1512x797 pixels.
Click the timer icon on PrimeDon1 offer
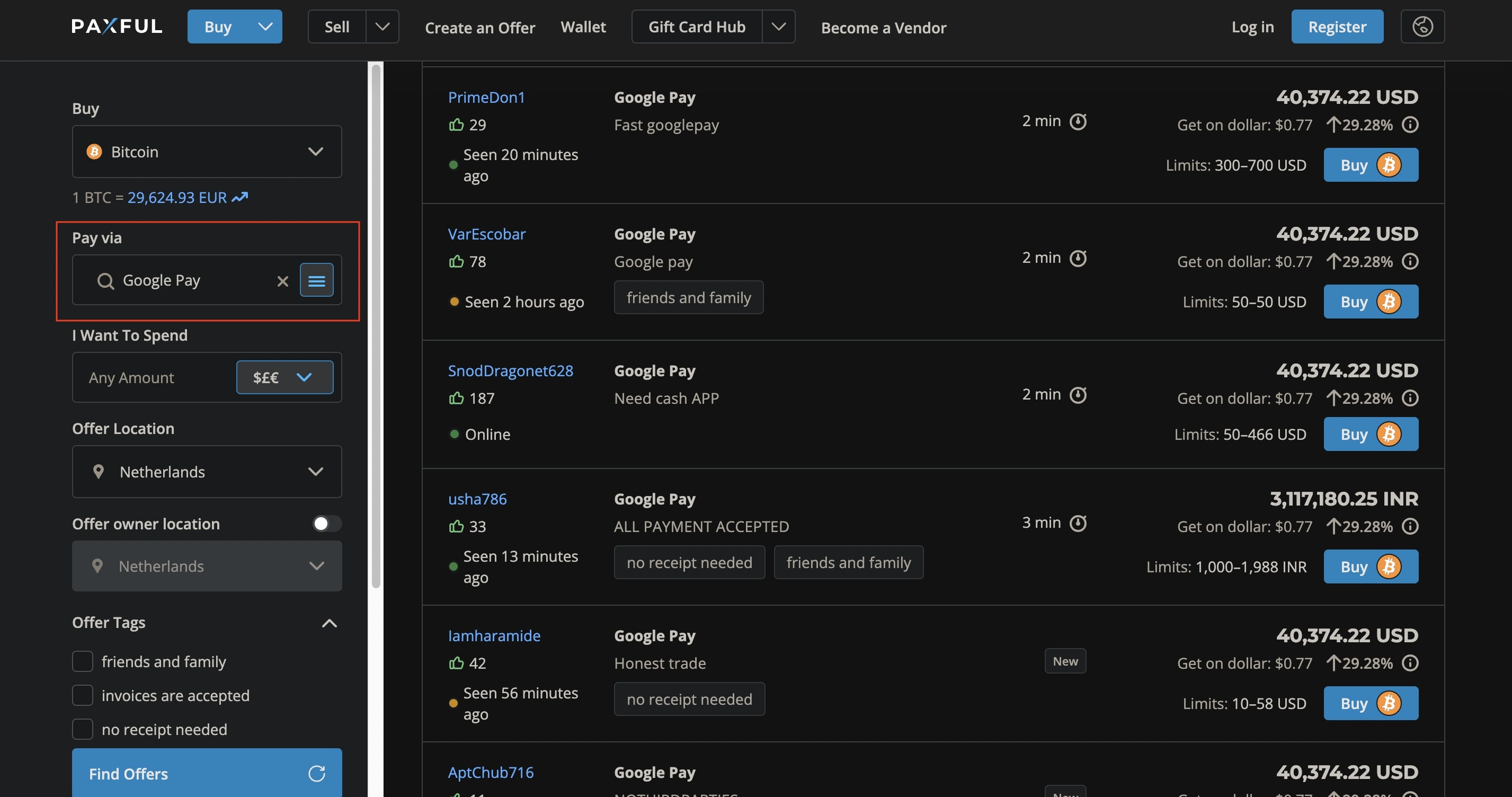(x=1078, y=121)
